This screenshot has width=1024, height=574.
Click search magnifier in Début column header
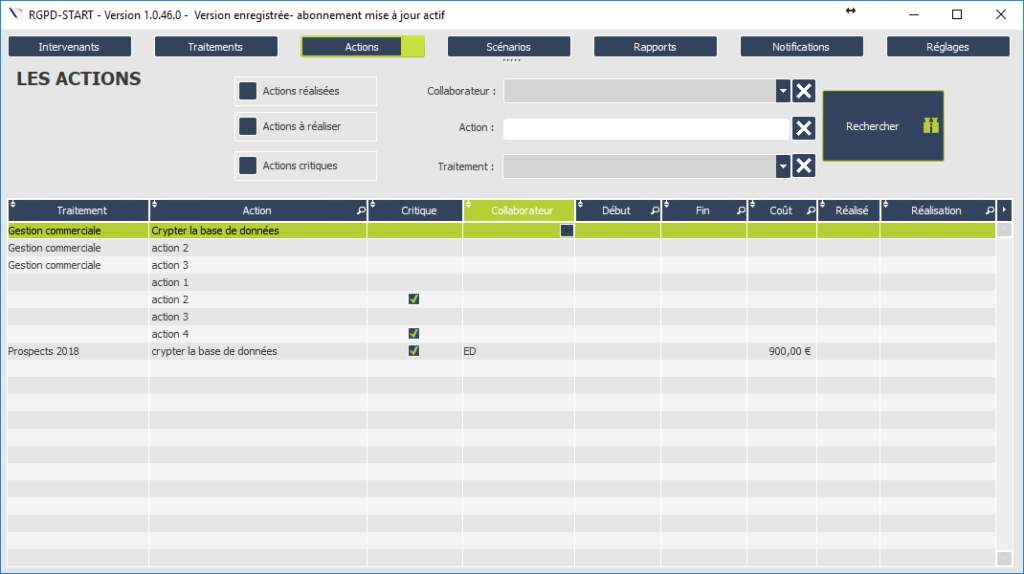654,210
